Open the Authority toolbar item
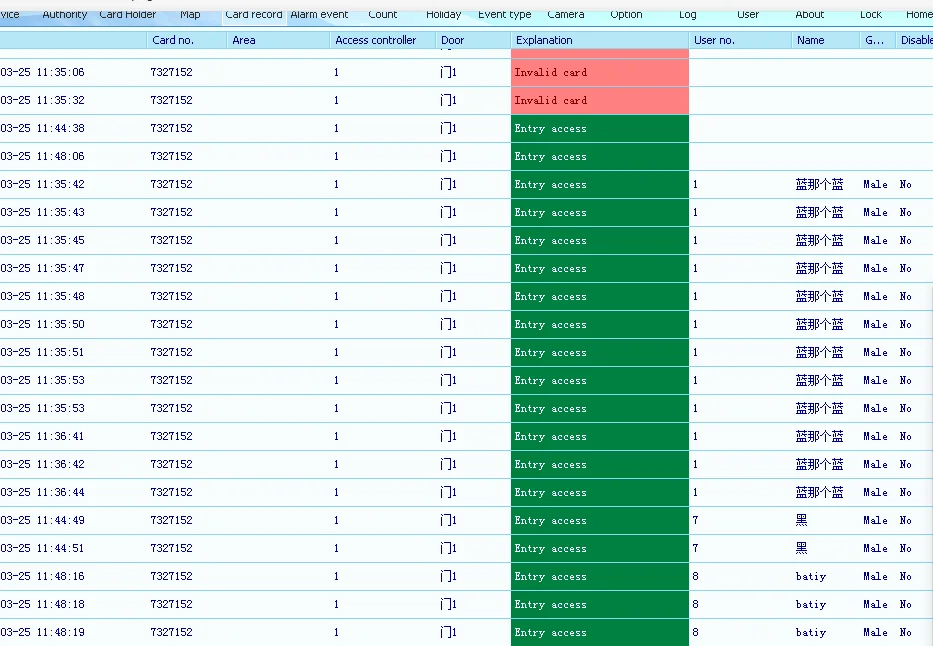Image resolution: width=933 pixels, height=646 pixels. 65,15
